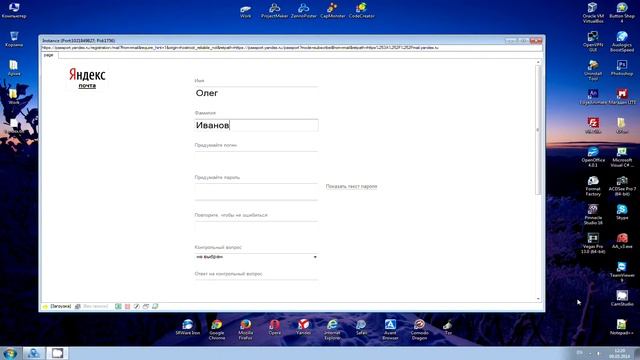Open the Windows Start menu
640x360 pixels.
10,353
